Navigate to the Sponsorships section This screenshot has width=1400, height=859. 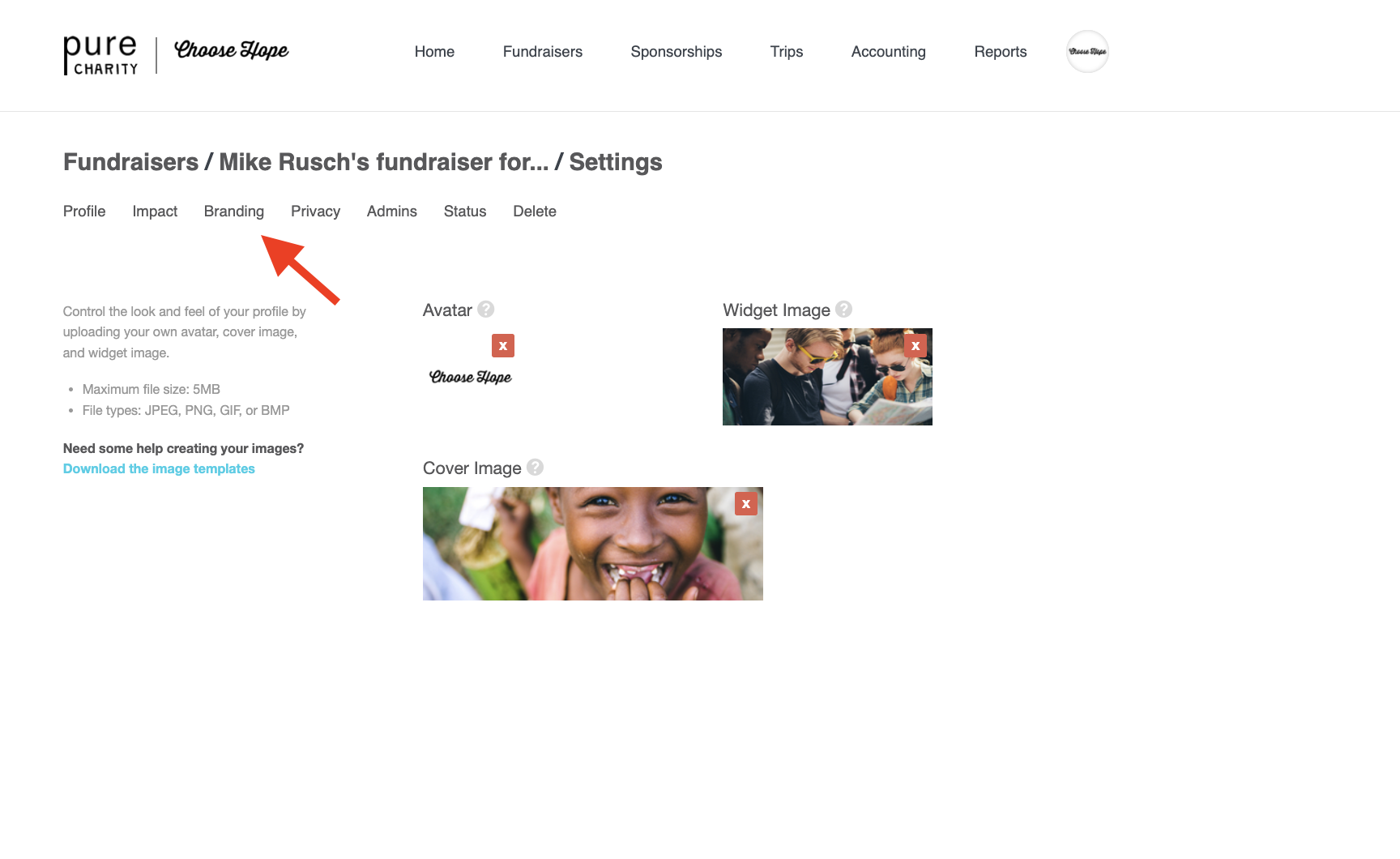click(676, 51)
